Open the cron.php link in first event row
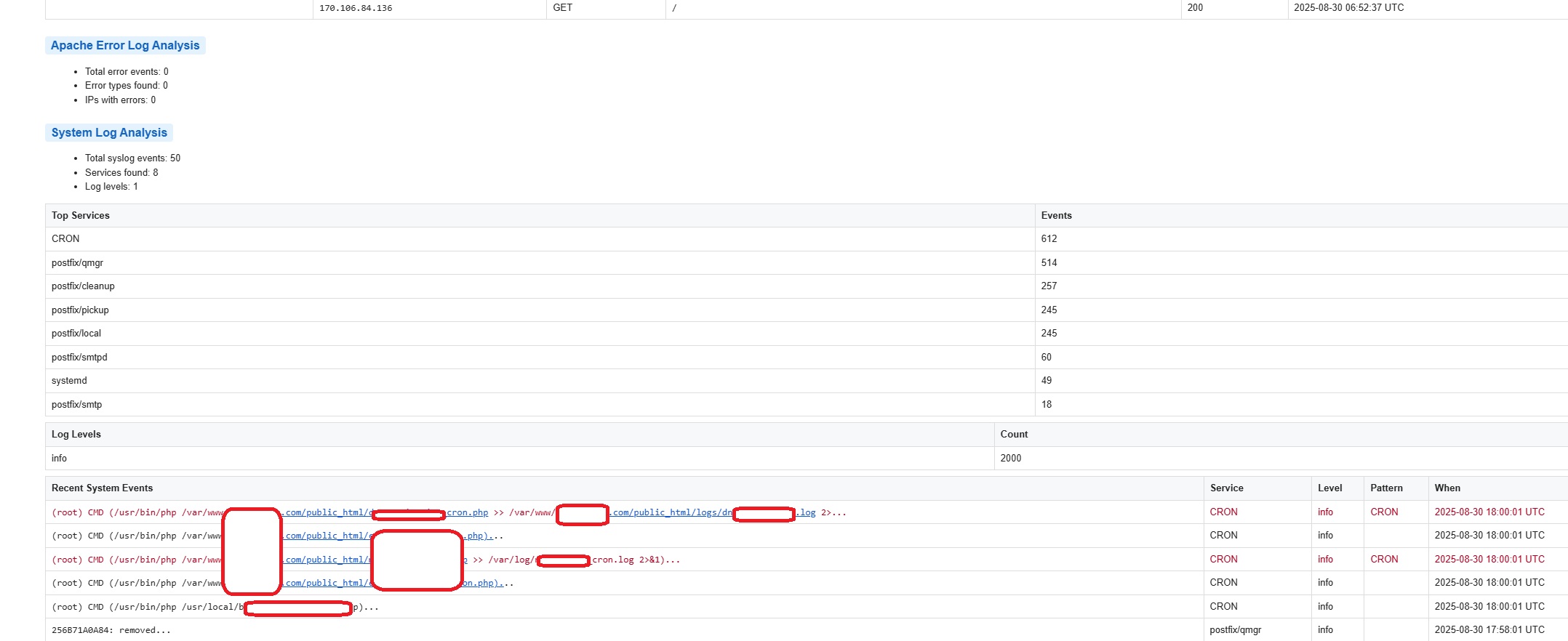This screenshot has height=641, width=1568. [x=467, y=512]
